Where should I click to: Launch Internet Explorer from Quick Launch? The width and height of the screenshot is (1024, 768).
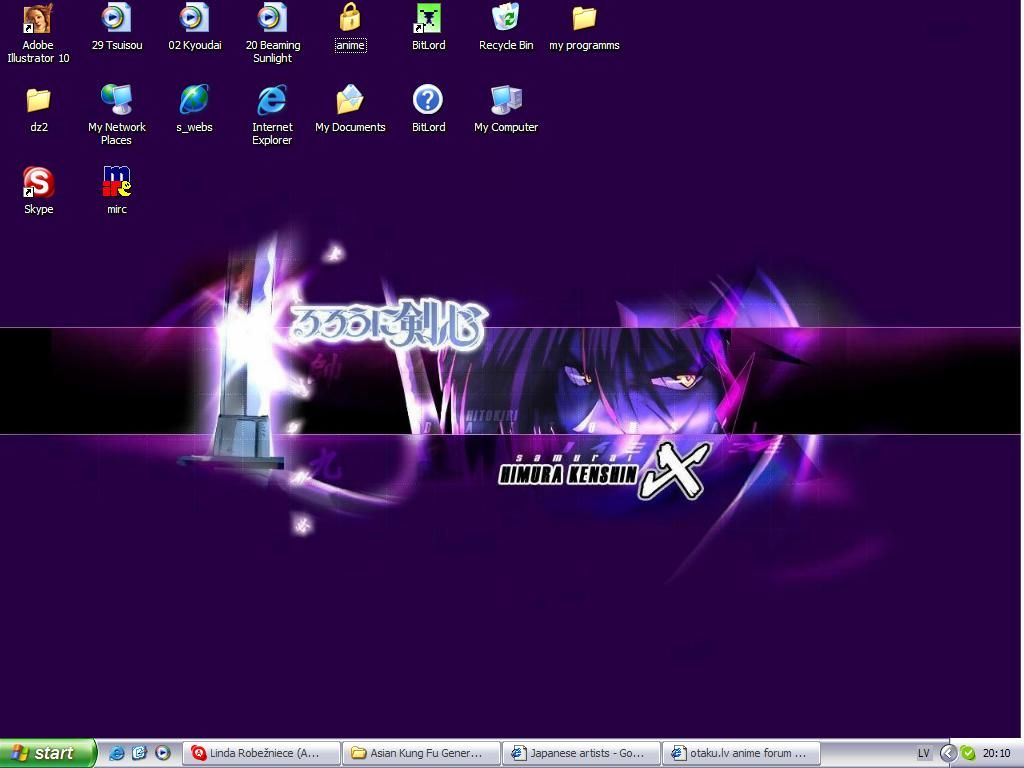coord(116,753)
